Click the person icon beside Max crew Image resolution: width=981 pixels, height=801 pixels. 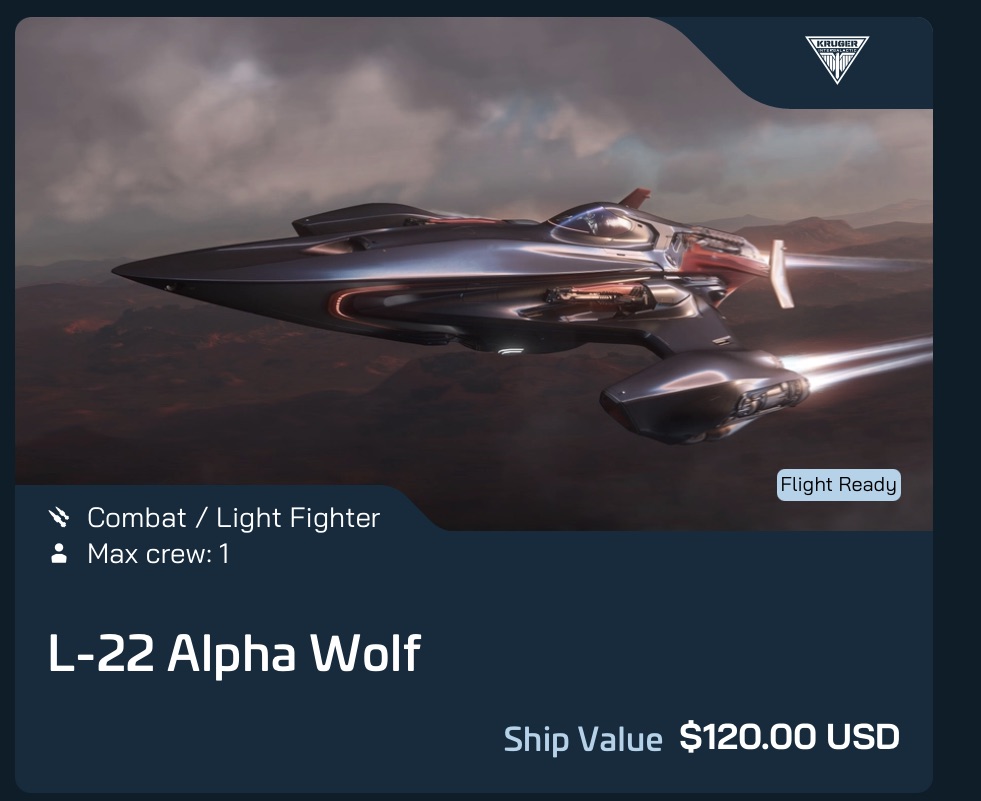[59, 554]
